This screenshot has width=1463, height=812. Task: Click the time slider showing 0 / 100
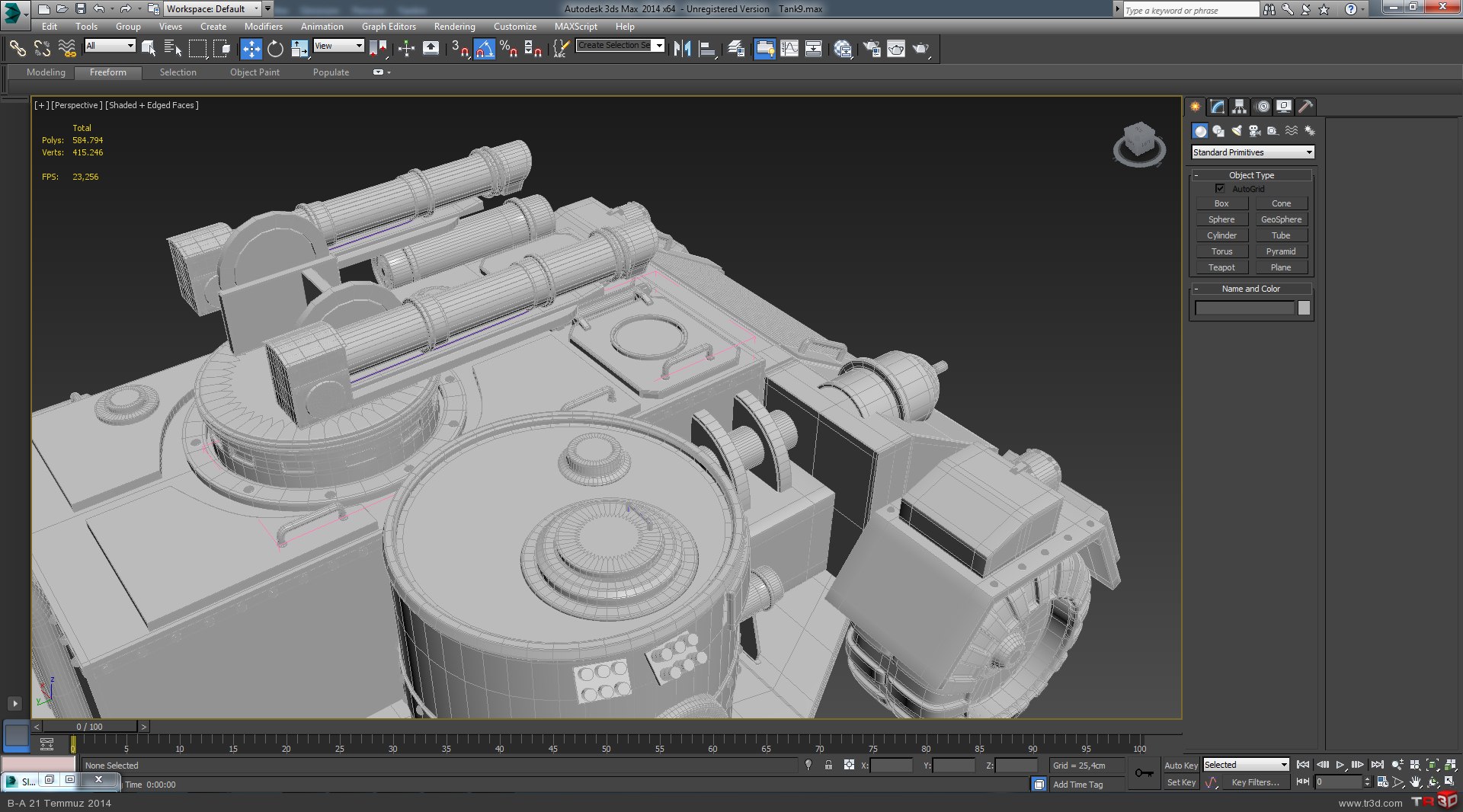[90, 727]
